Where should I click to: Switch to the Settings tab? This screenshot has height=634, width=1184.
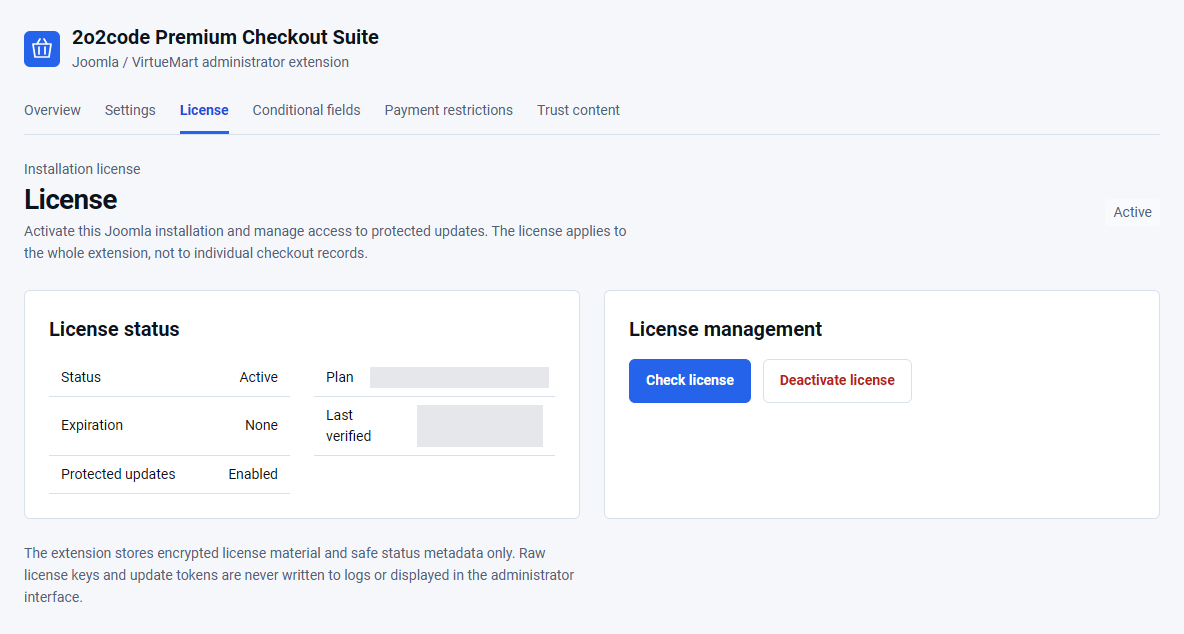(130, 110)
